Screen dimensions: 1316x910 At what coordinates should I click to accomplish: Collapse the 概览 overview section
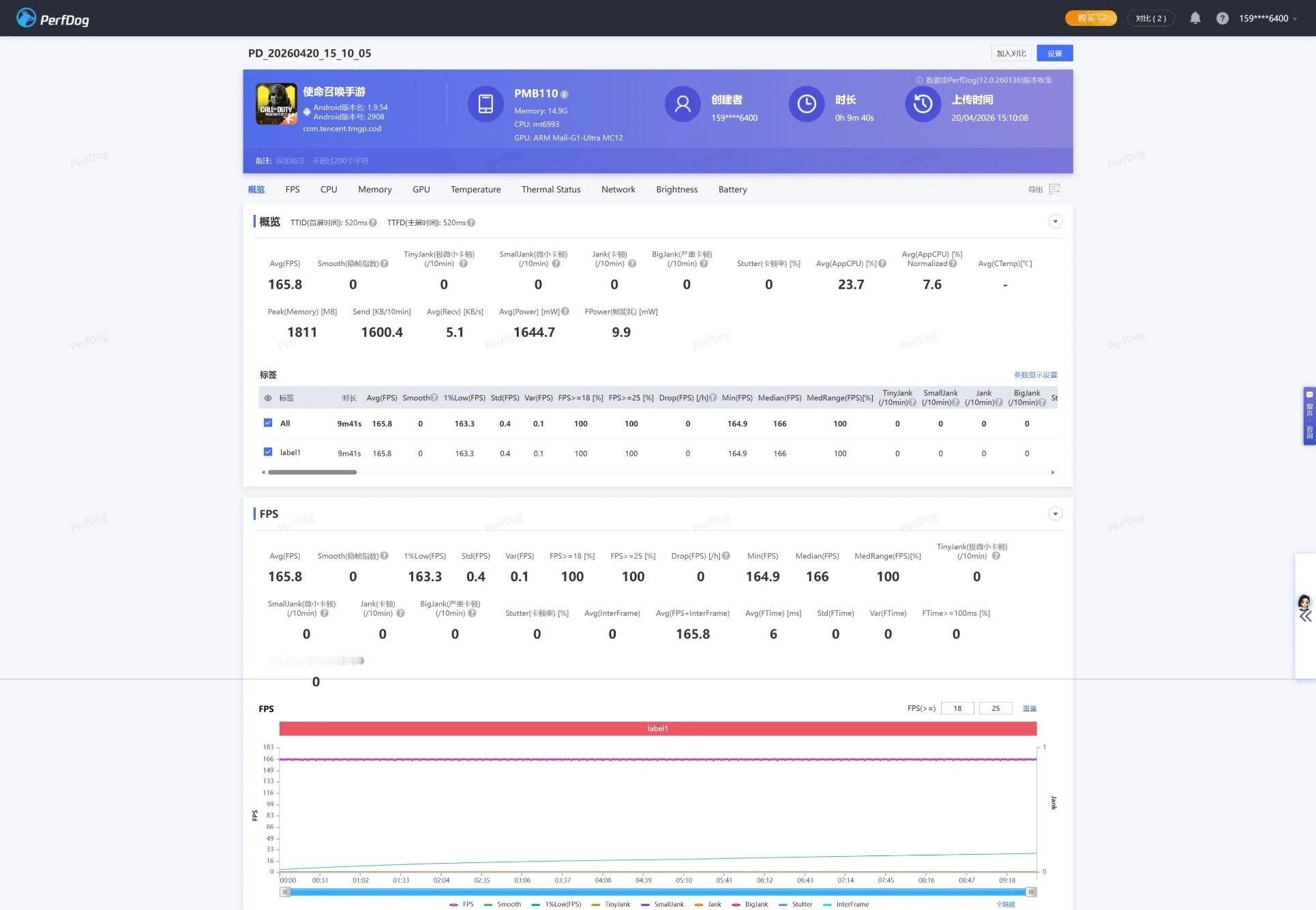point(1055,222)
